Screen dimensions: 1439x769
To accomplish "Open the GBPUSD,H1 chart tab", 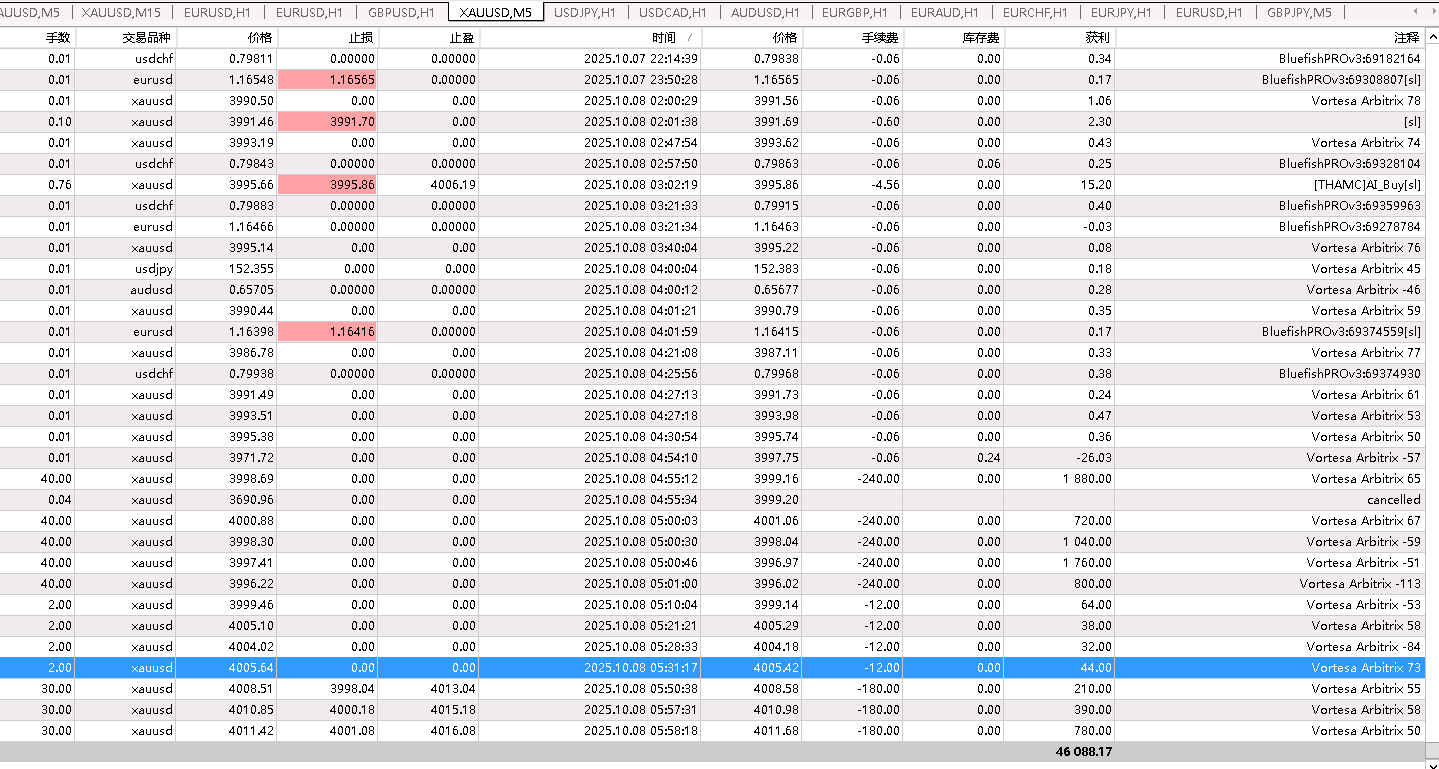I will 401,12.
